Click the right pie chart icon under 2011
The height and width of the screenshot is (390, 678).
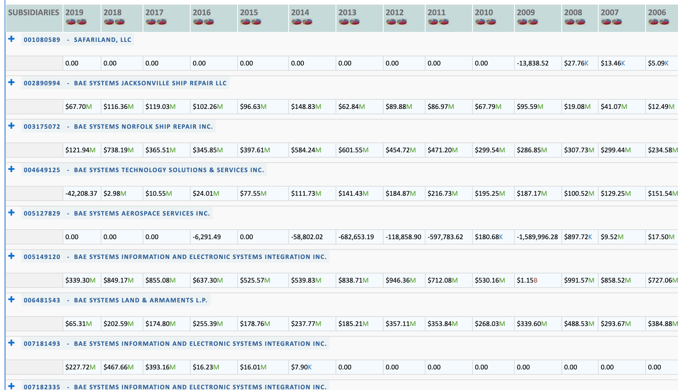pyautogui.click(x=444, y=22)
